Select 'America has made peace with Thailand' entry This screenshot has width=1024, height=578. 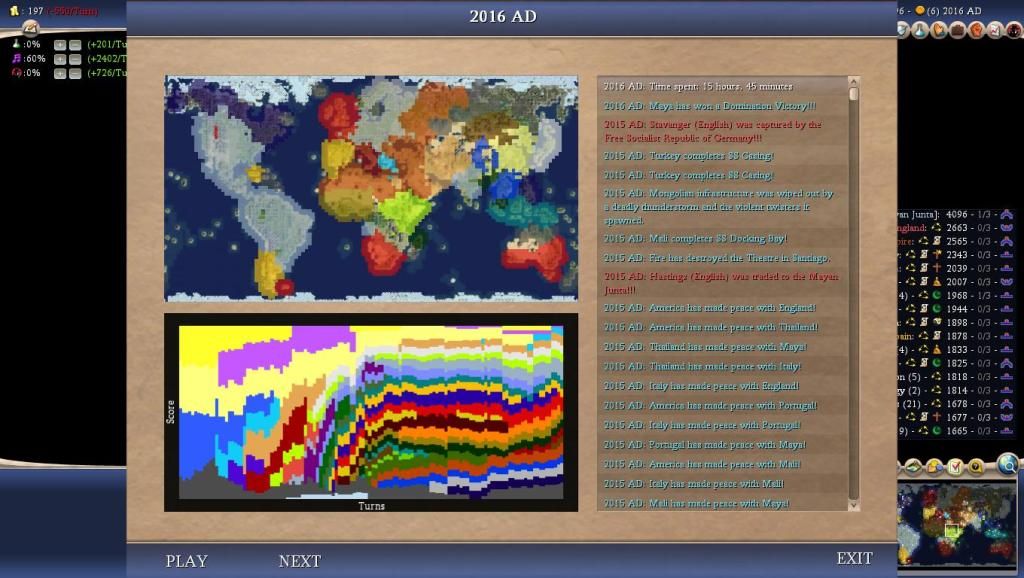tap(722, 327)
